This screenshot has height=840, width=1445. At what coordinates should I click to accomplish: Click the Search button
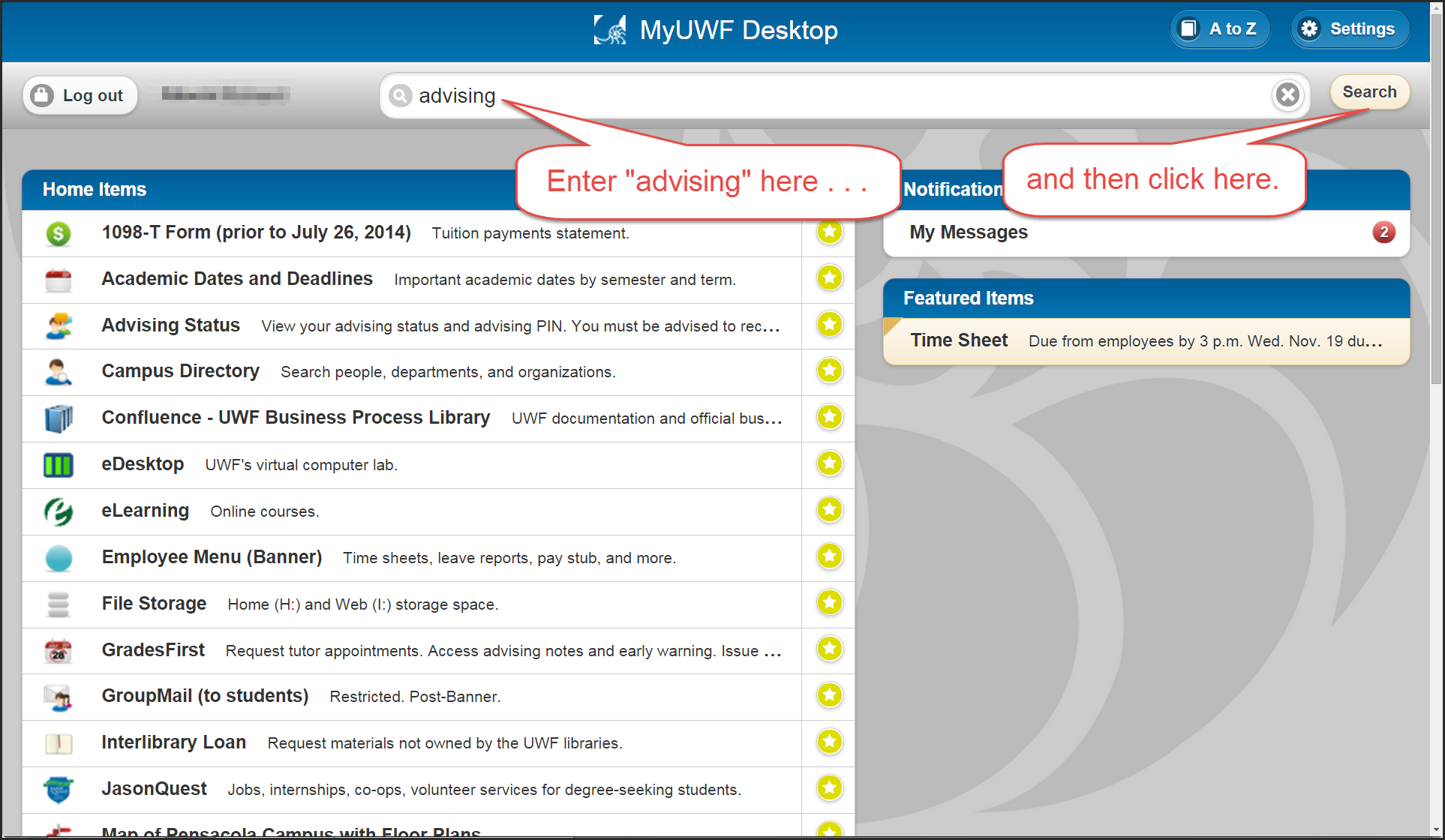click(x=1369, y=92)
